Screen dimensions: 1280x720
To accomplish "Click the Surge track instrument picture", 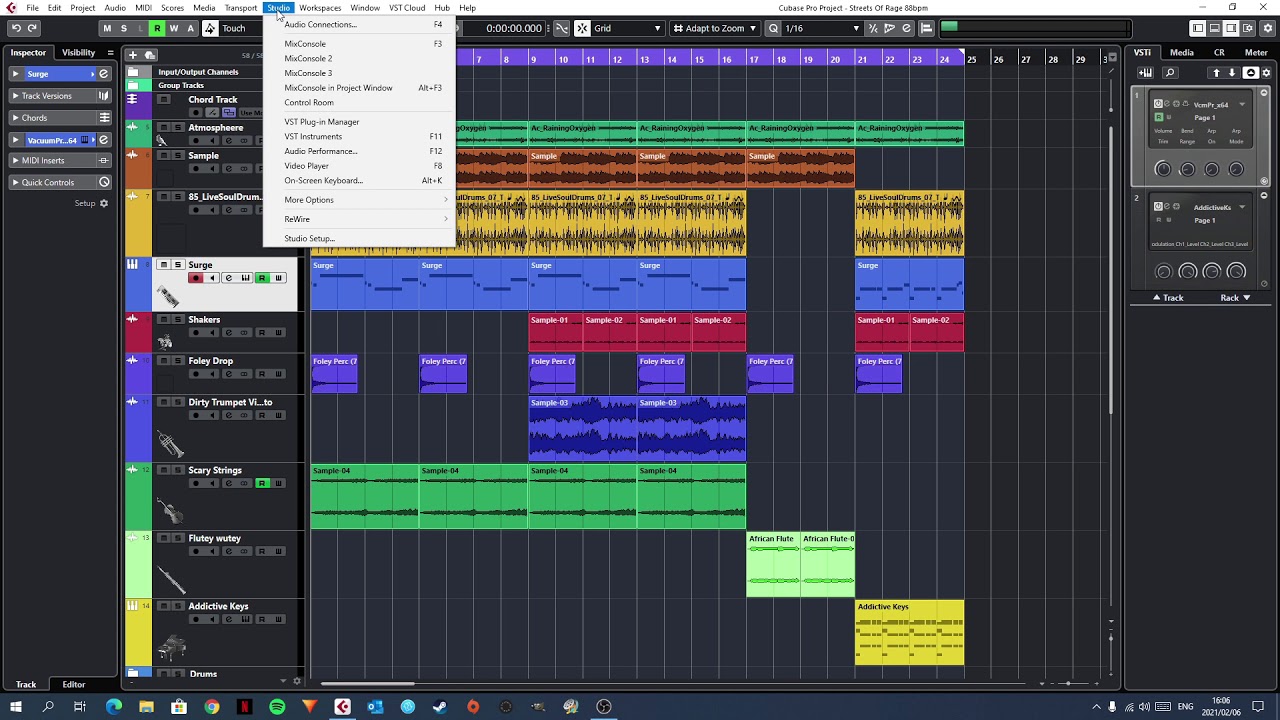I will point(168,296).
